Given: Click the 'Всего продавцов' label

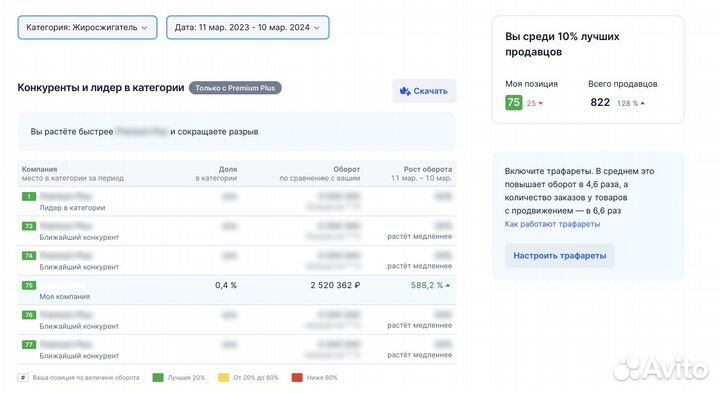Looking at the screenshot, I should [623, 84].
